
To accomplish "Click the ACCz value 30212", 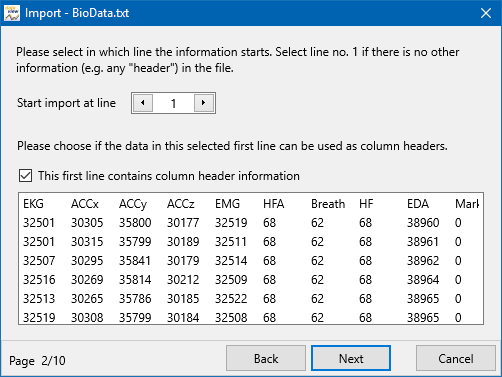I will pyautogui.click(x=183, y=279).
